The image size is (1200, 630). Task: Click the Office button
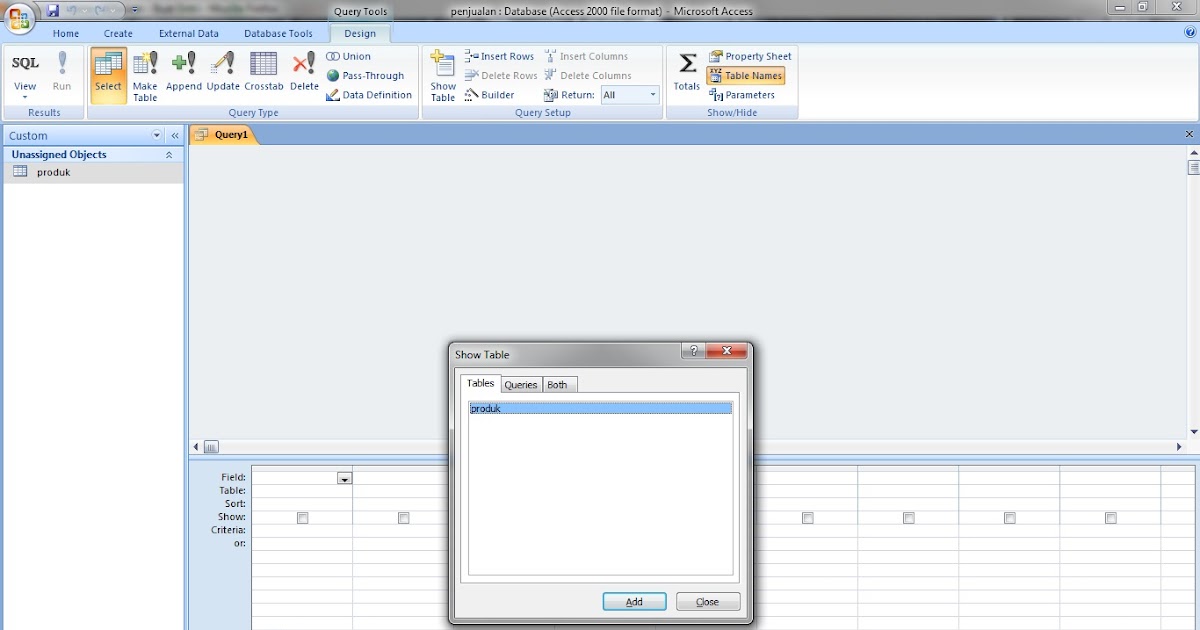[x=18, y=17]
